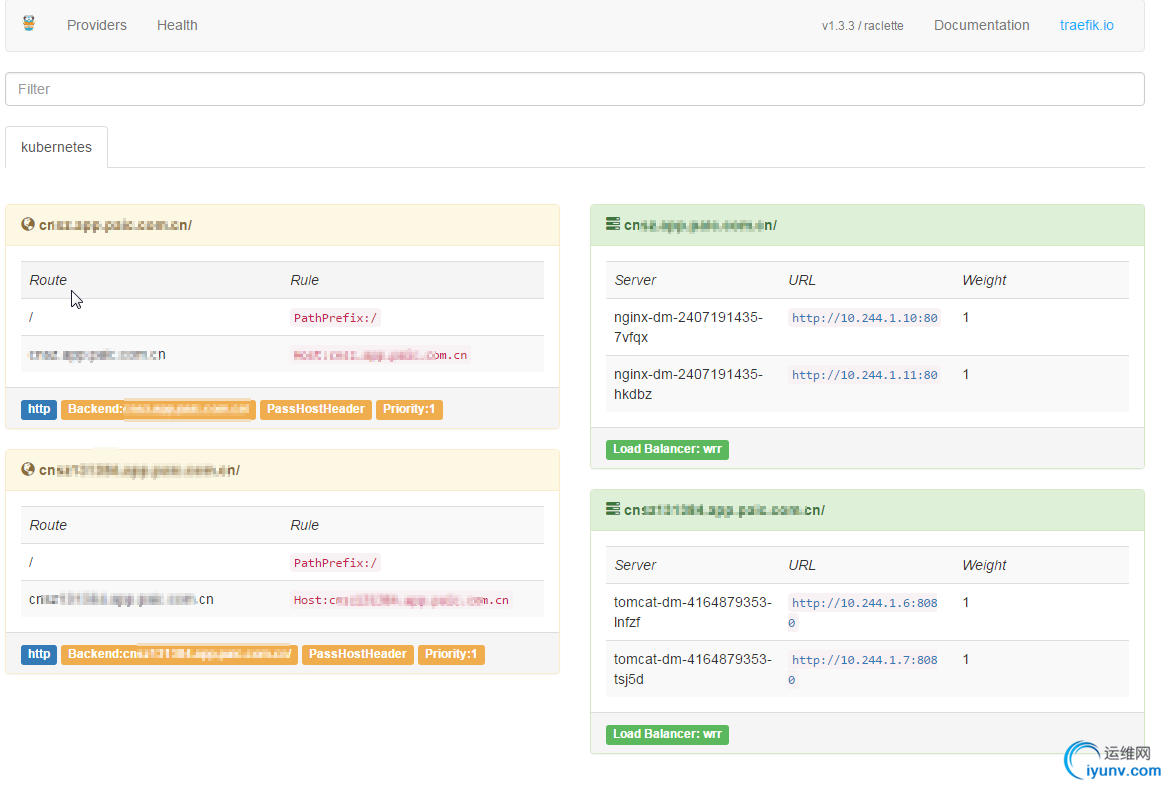The width and height of the screenshot is (1167, 787).
Task: Click the http badge in first frontend
Action: (39, 410)
